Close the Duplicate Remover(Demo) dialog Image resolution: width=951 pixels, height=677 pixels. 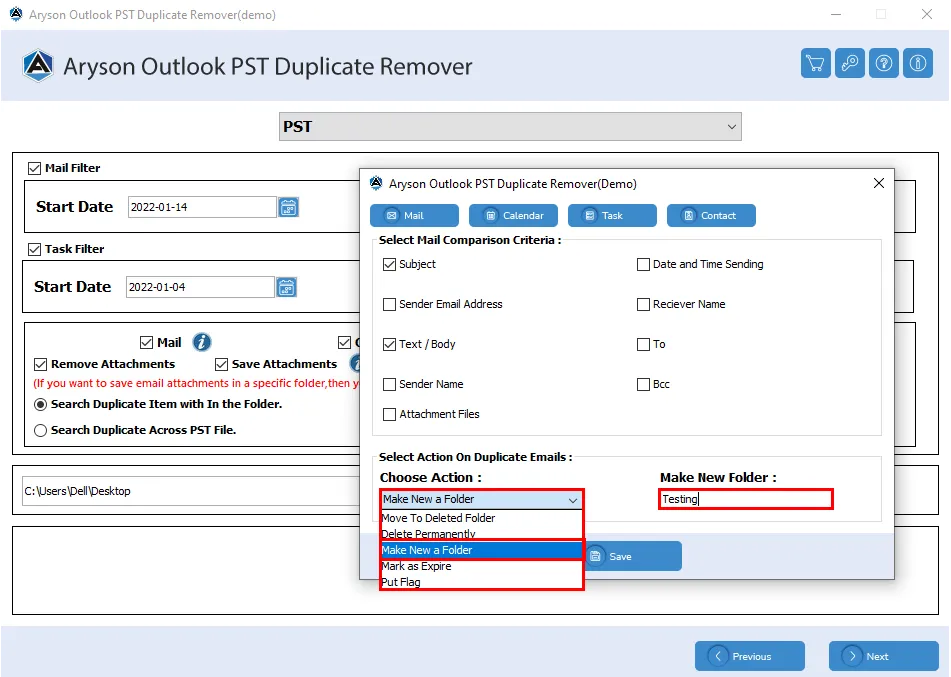878,183
